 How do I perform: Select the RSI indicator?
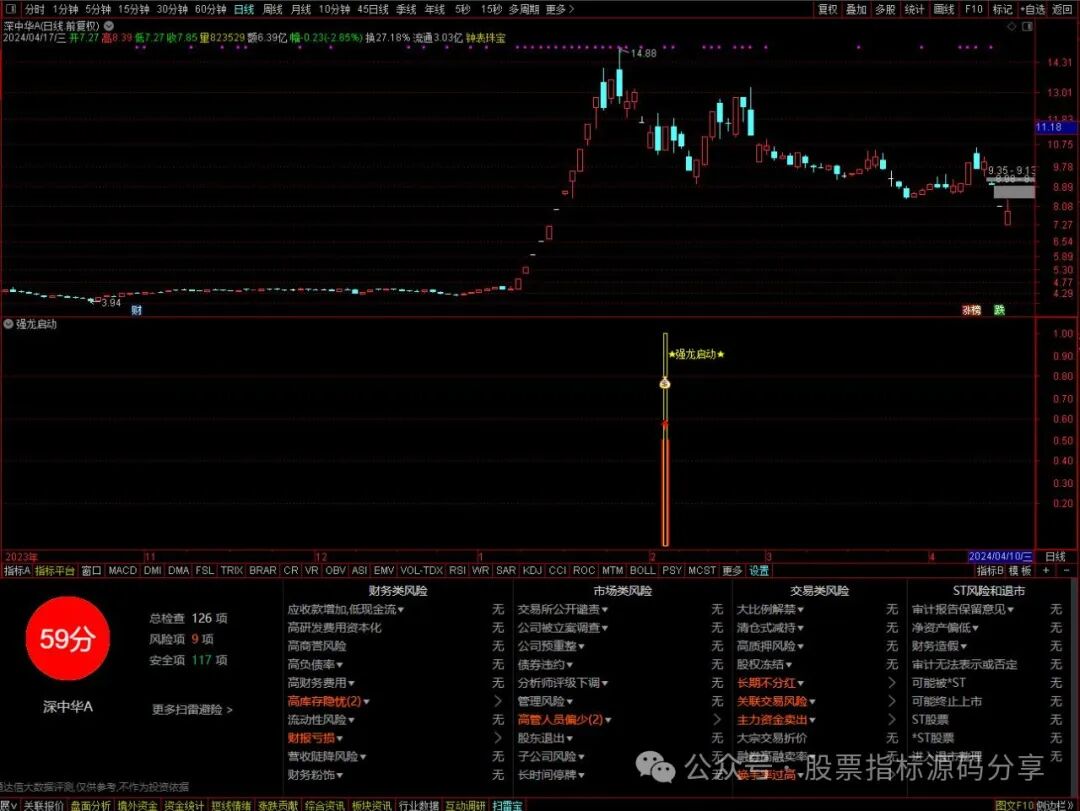457,571
